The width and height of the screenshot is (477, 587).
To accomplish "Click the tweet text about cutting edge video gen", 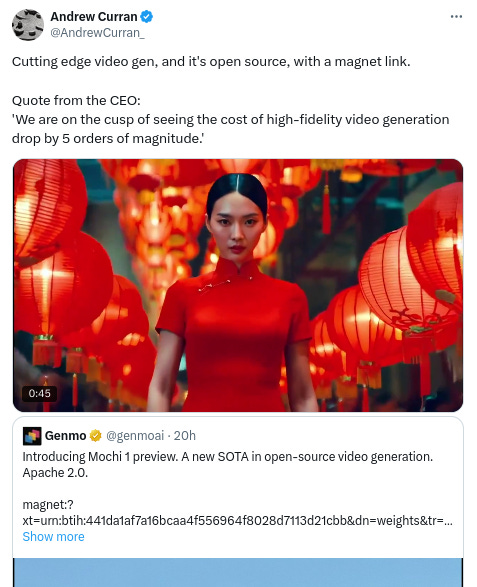I will (x=211, y=61).
